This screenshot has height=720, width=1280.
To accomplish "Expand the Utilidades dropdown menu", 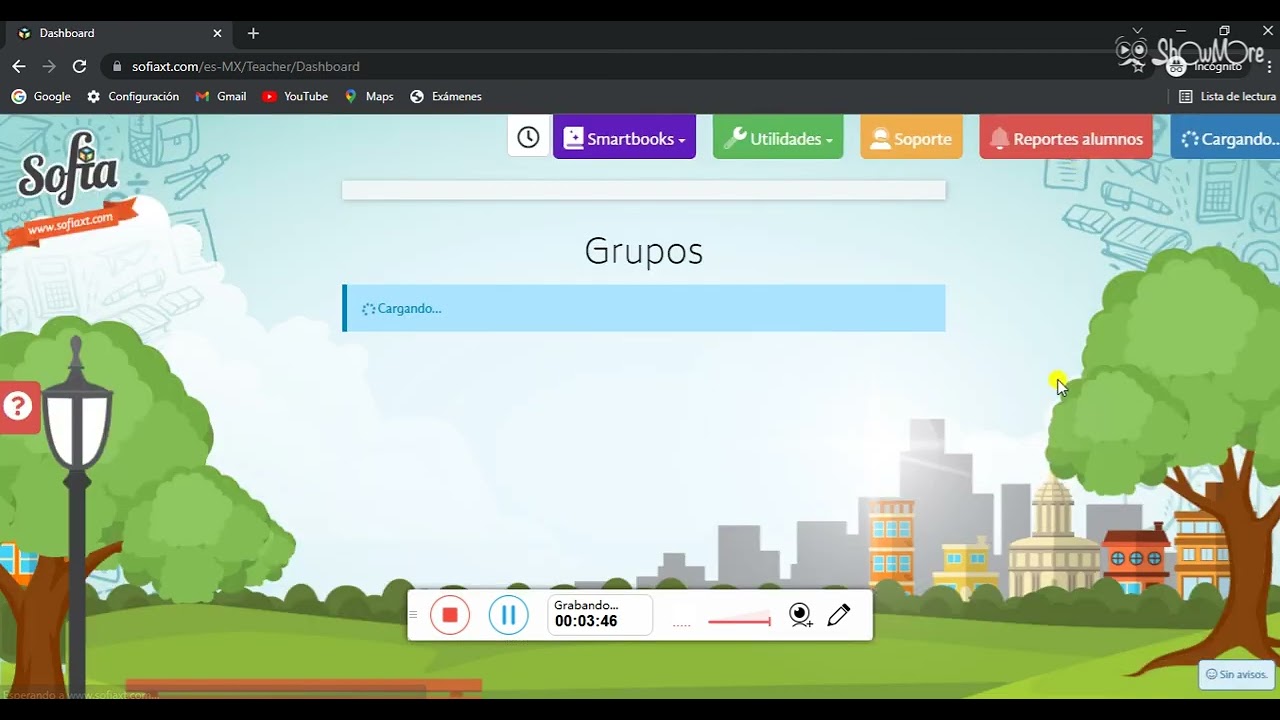I will (778, 138).
